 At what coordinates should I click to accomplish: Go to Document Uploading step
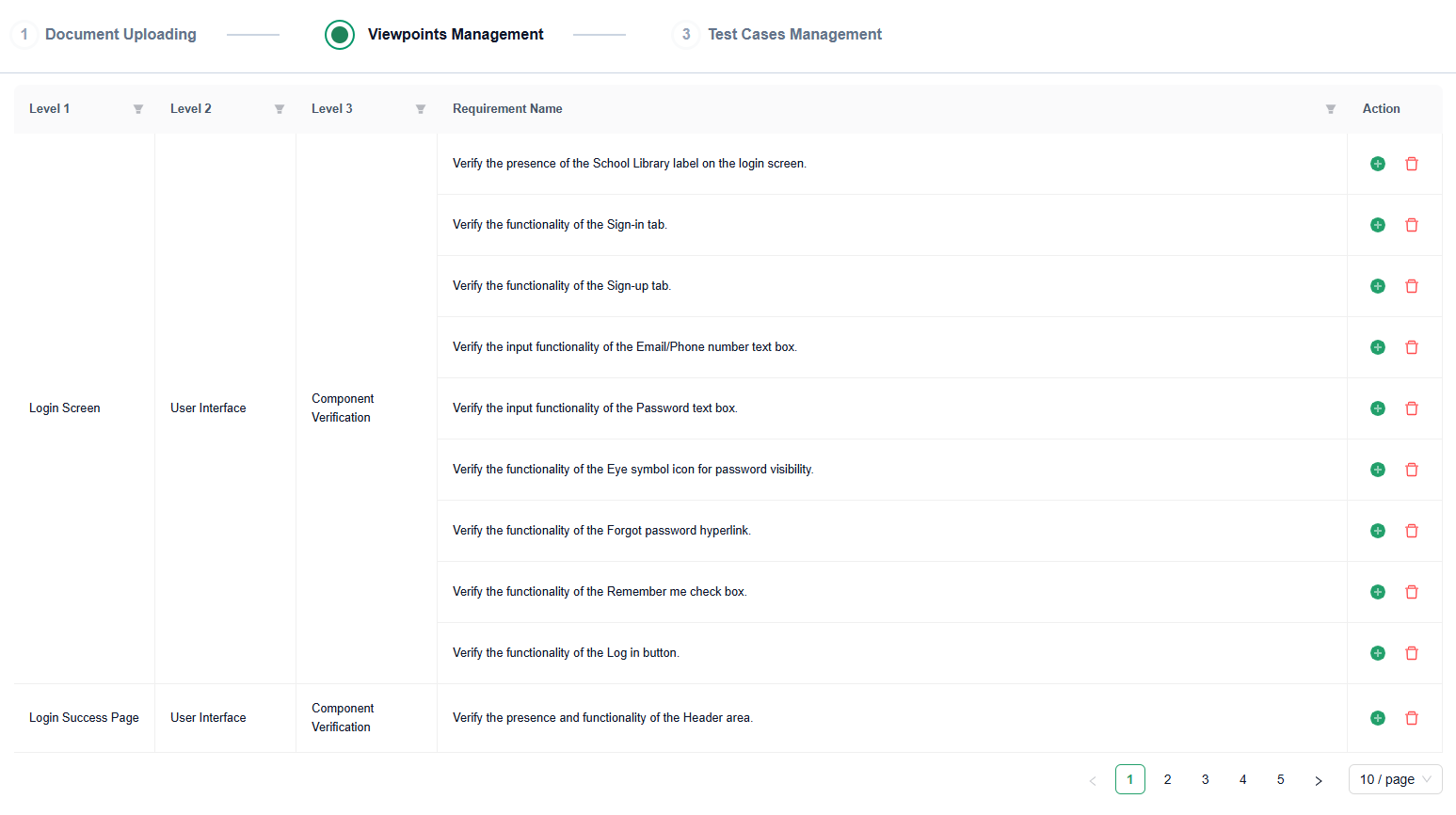[x=104, y=35]
